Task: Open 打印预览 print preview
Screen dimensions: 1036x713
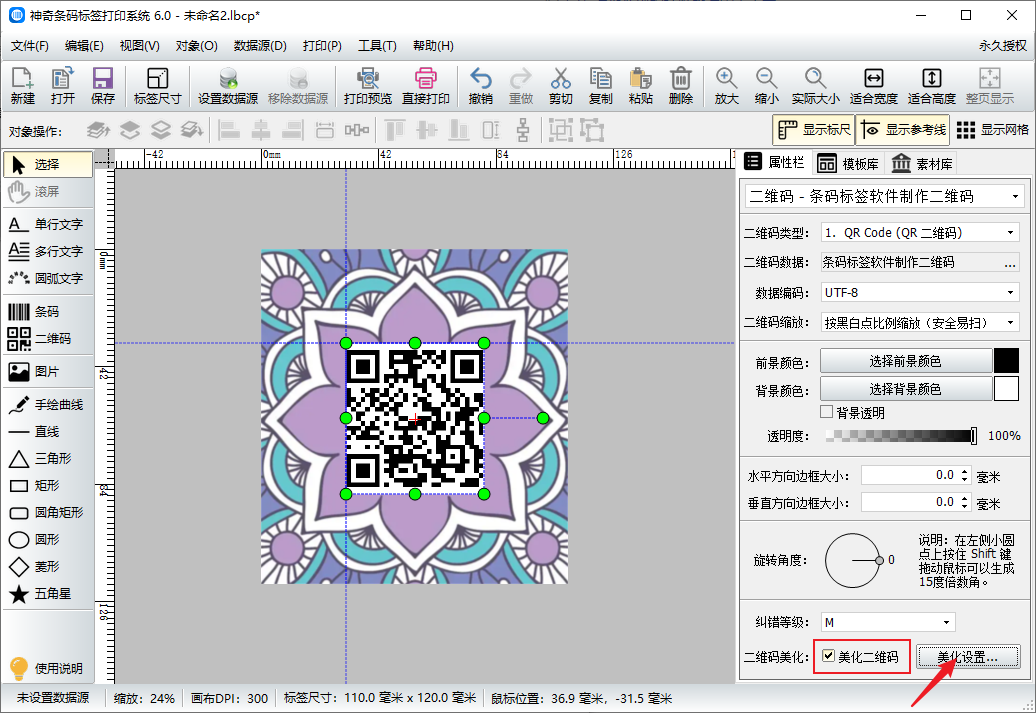Action: (x=367, y=86)
